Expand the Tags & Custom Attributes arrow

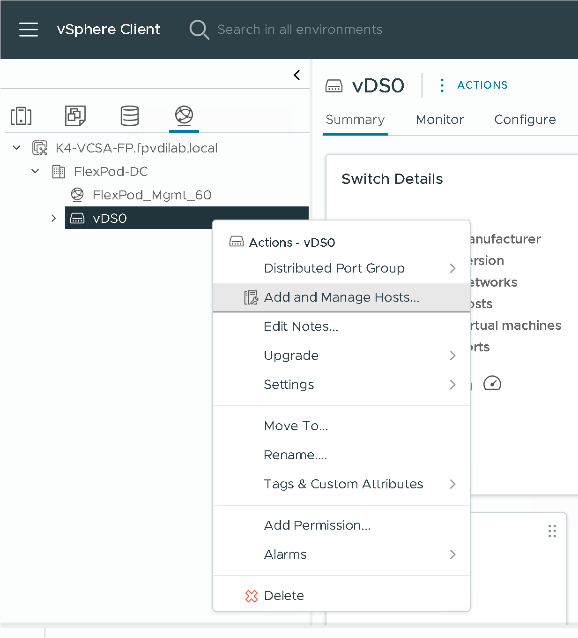click(x=453, y=484)
